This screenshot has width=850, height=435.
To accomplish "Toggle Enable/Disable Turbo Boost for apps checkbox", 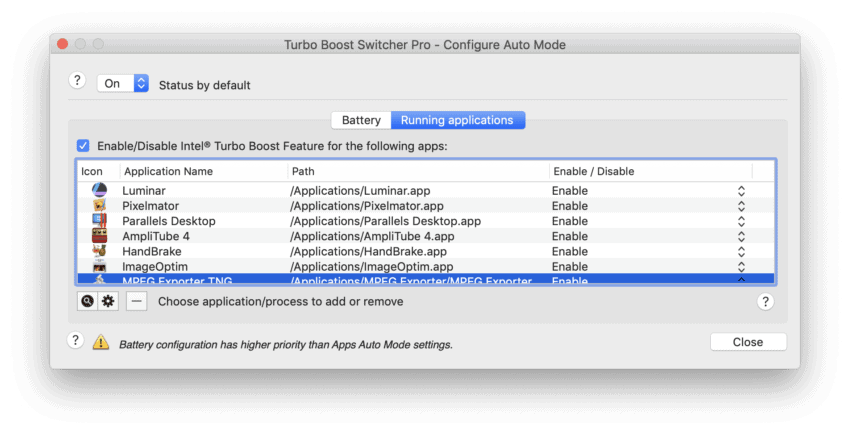I will pyautogui.click(x=83, y=145).
